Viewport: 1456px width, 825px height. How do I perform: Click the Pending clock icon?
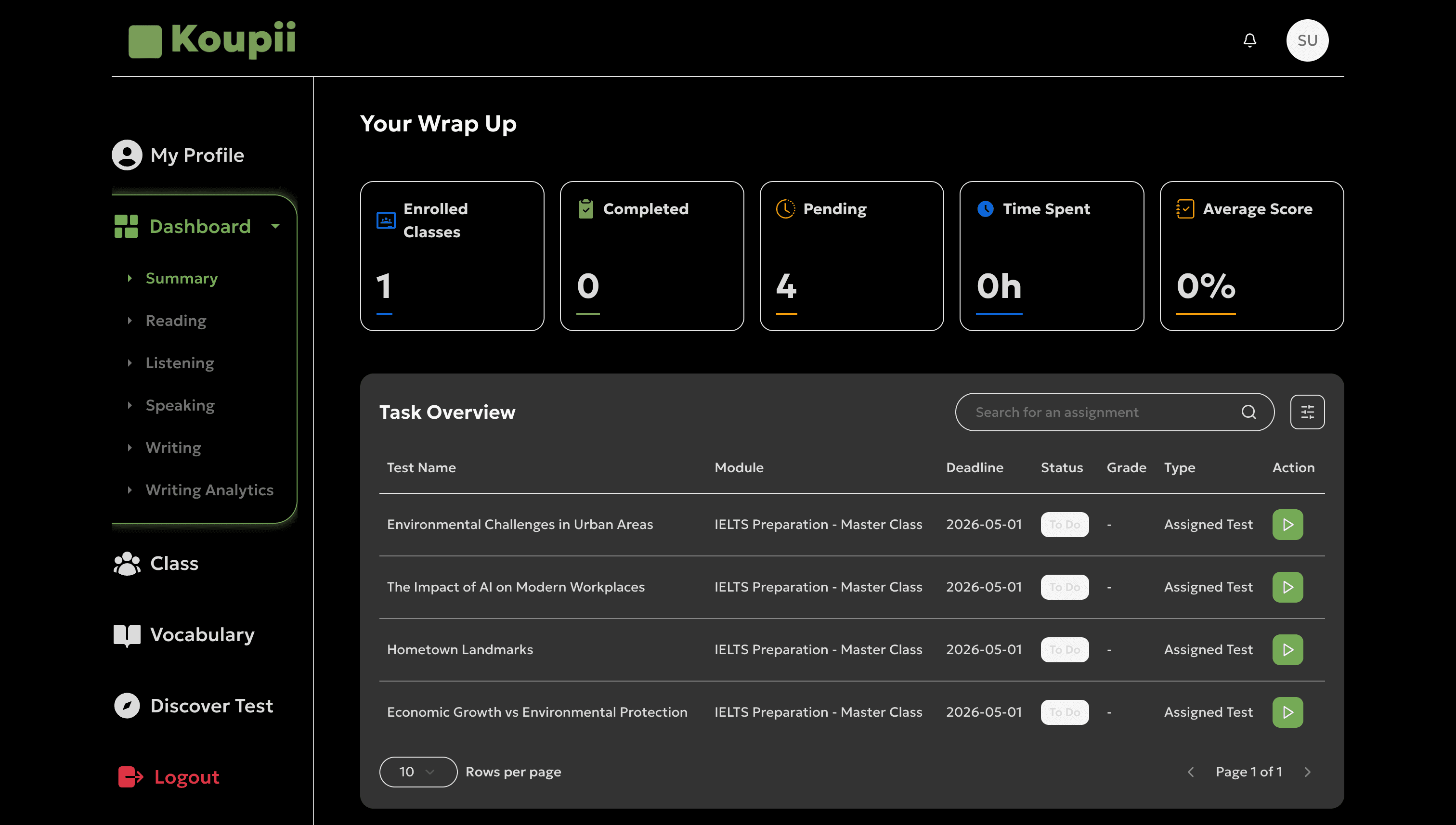(785, 208)
